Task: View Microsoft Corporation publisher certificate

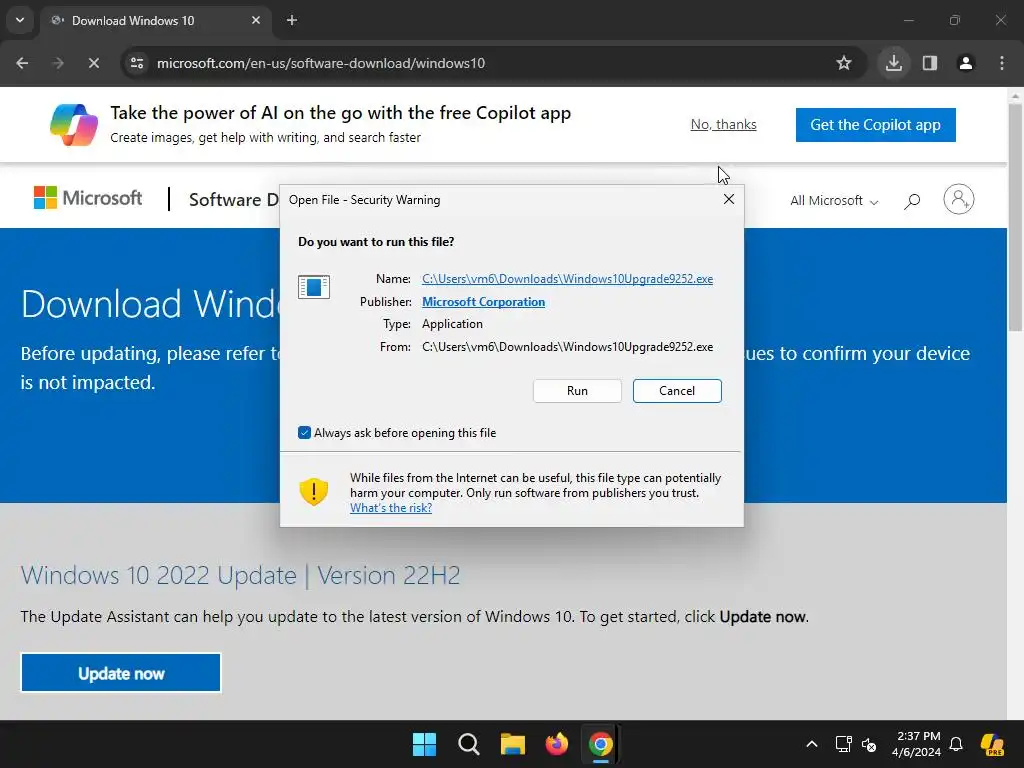Action: click(x=483, y=302)
